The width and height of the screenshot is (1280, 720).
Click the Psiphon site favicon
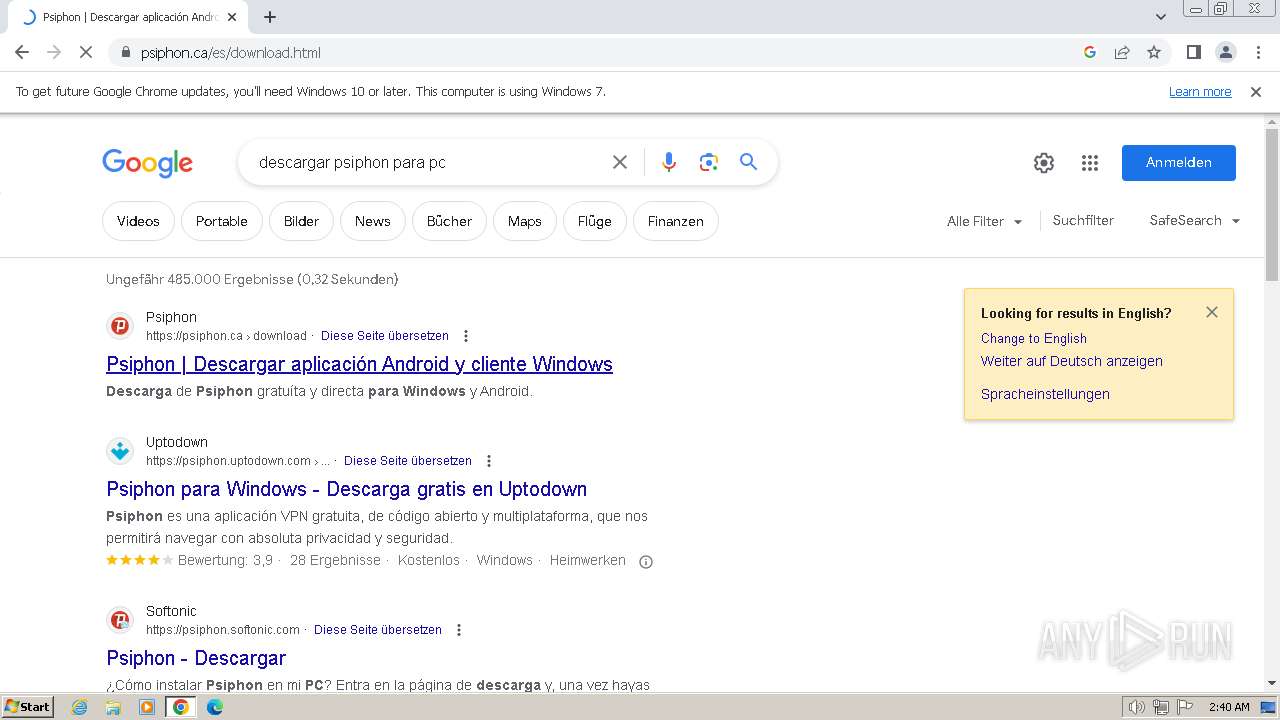[120, 326]
